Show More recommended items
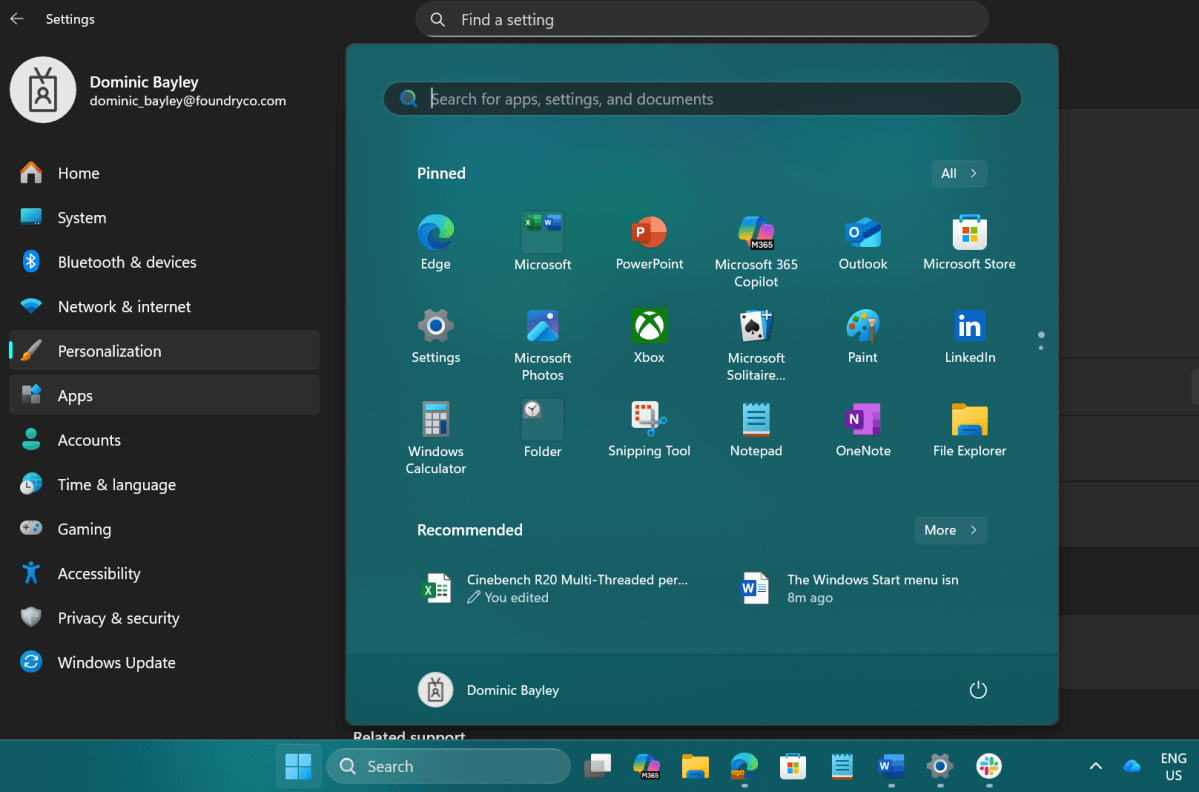The image size is (1199, 792). (949, 530)
